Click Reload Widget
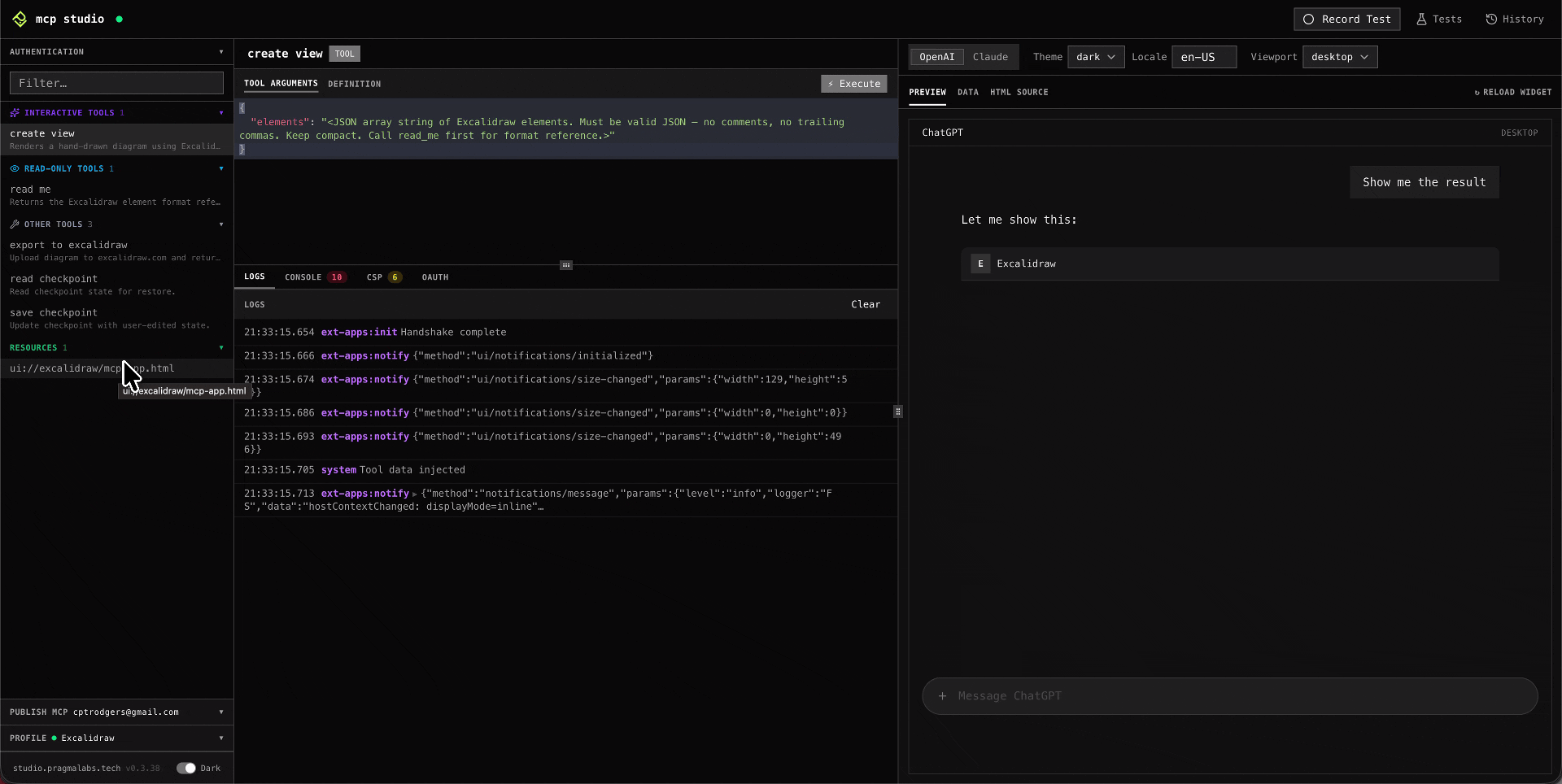The width and height of the screenshot is (1562, 784). 1513,93
